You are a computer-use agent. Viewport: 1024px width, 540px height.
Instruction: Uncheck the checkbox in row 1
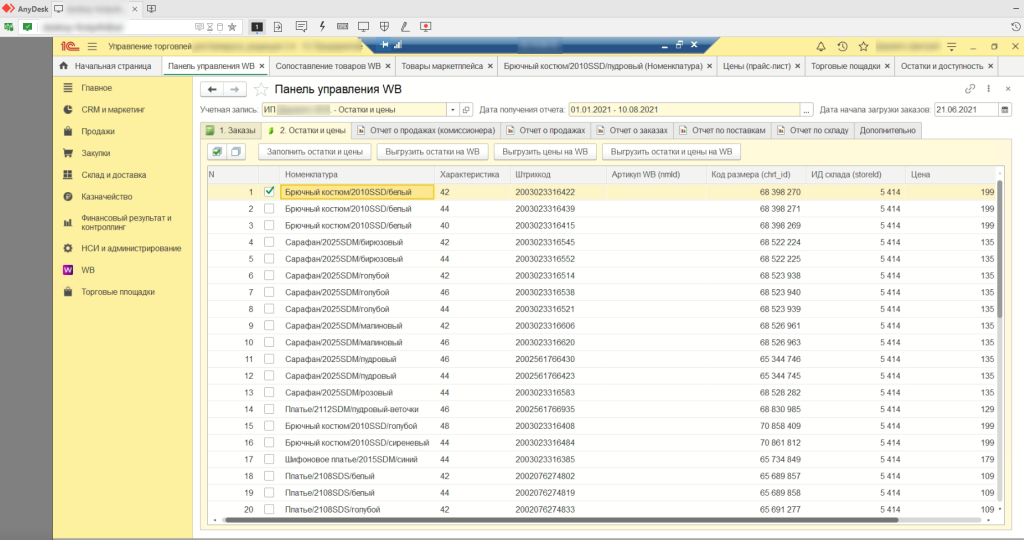[268, 191]
